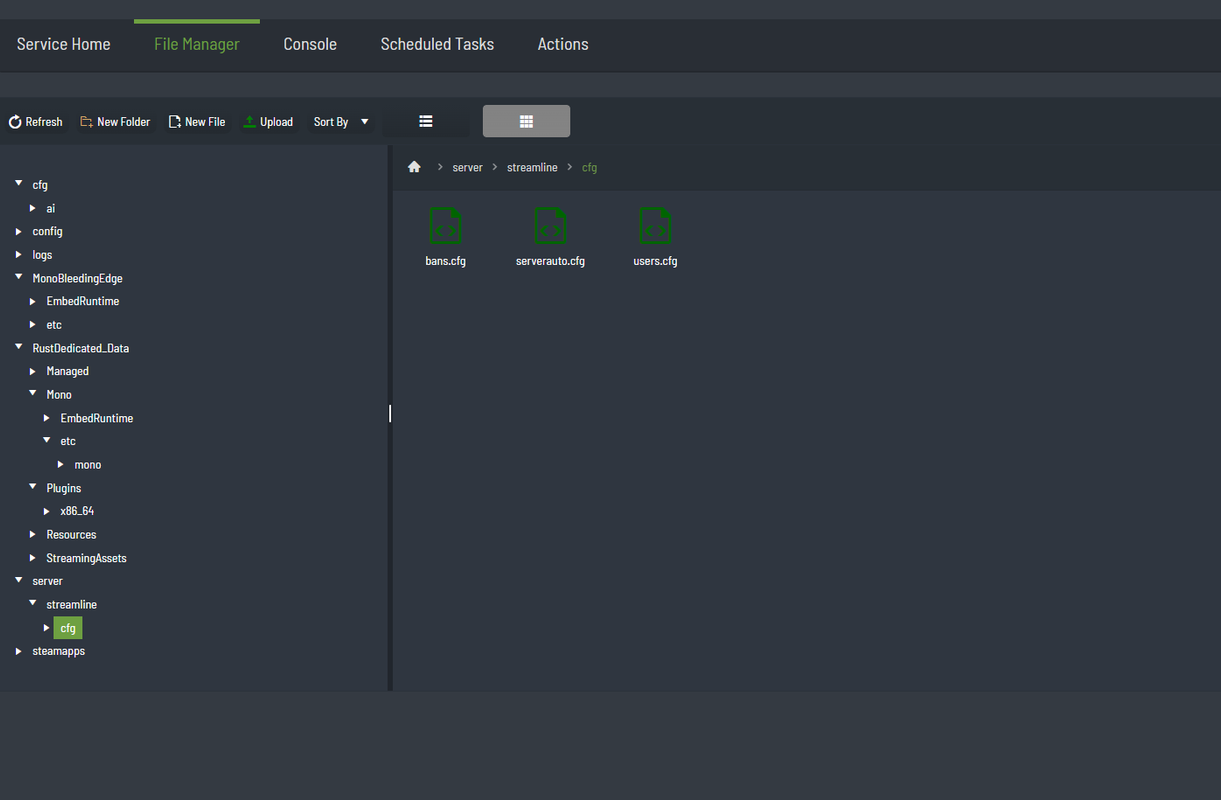Expand the steamapps folder arrow
Viewport: 1221px width, 800px height.
point(19,651)
